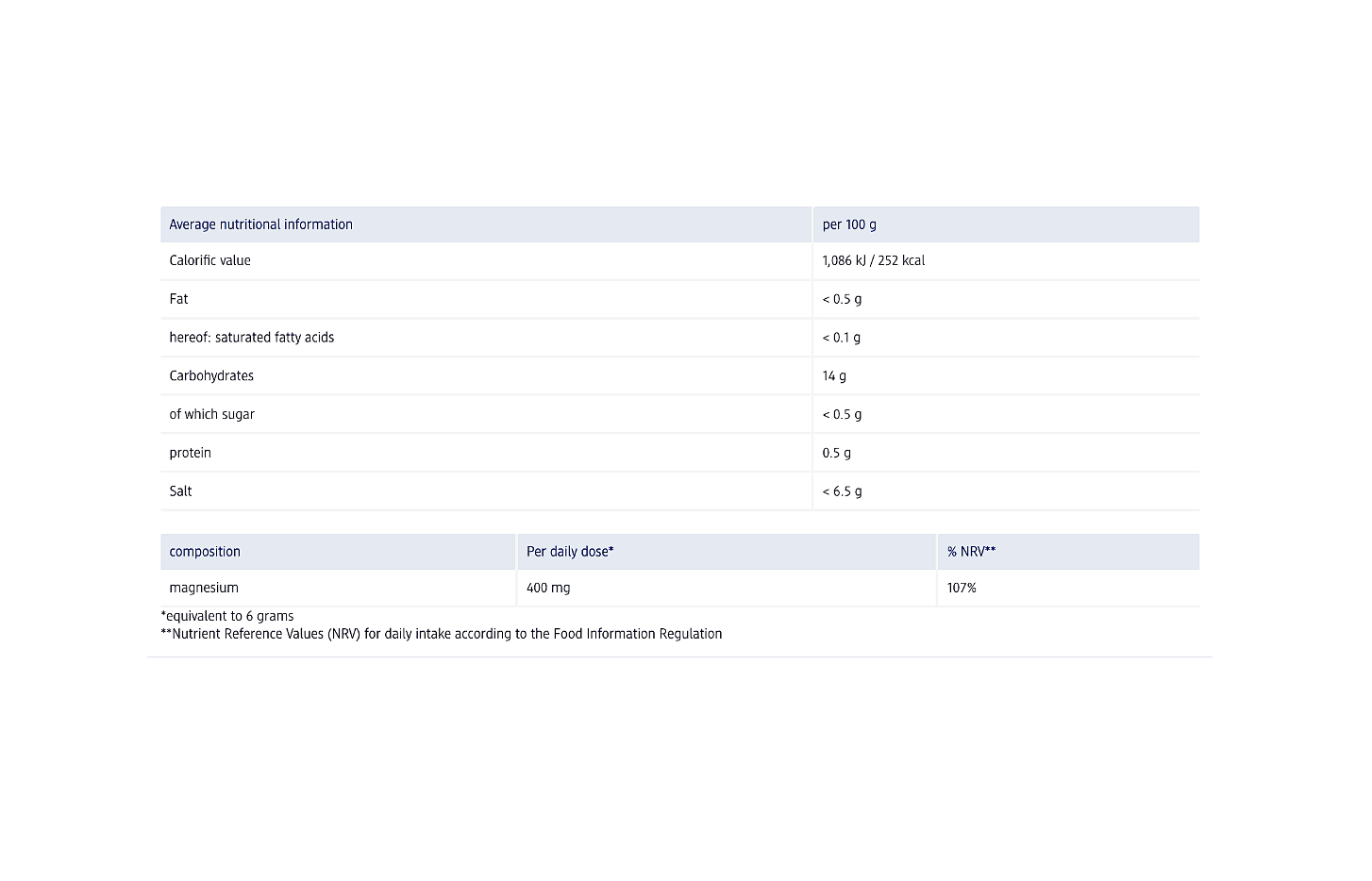Screen dimensions: 1372x881
Task: Select the 'magnesium' table cell
Action: point(204,588)
